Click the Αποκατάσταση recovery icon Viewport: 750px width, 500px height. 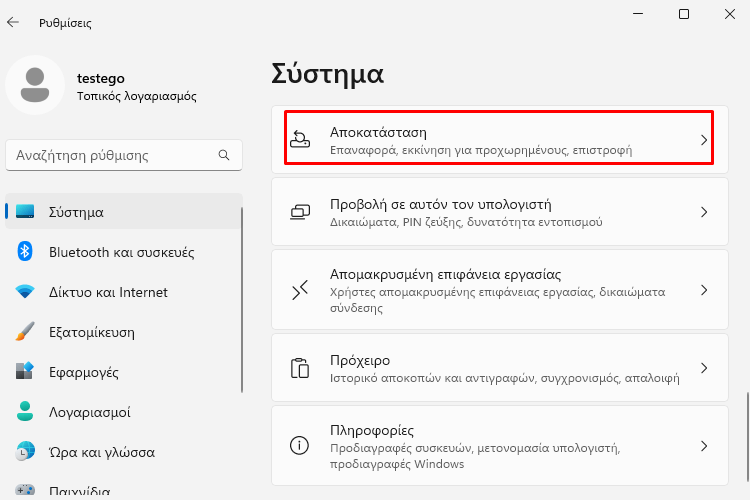coord(300,139)
